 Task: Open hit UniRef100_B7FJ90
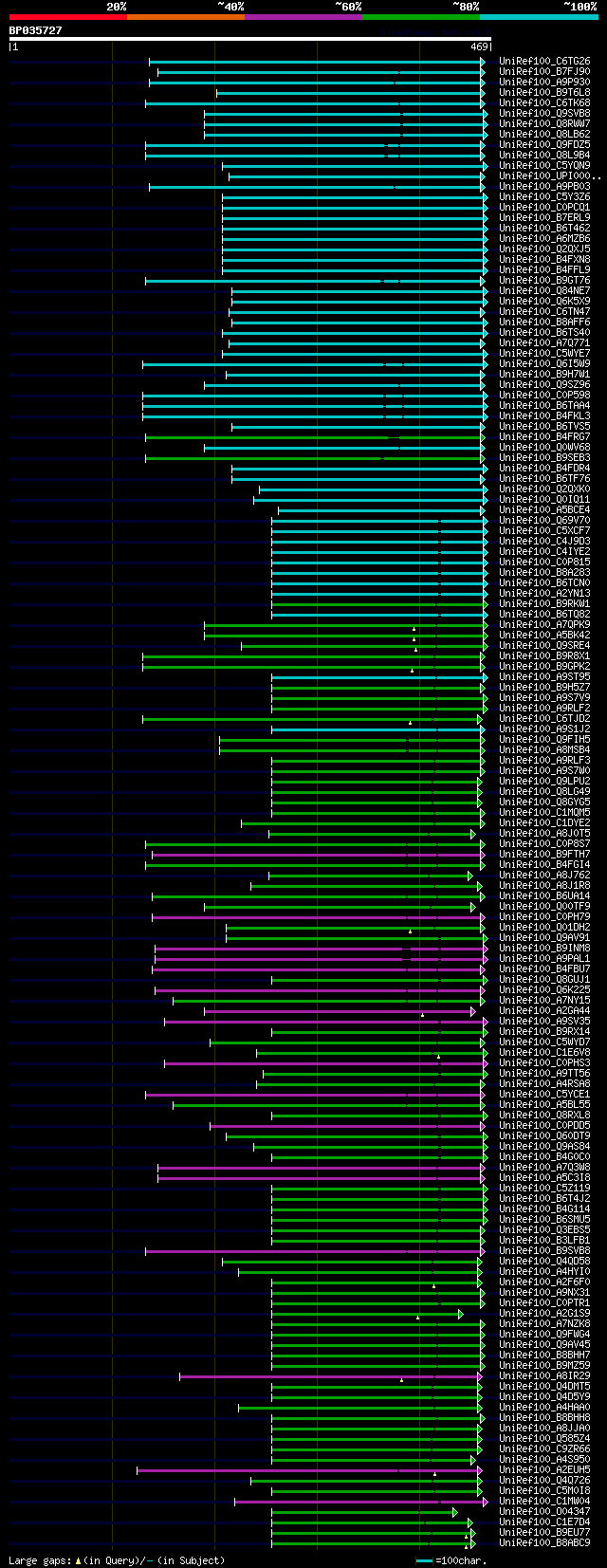544,71
